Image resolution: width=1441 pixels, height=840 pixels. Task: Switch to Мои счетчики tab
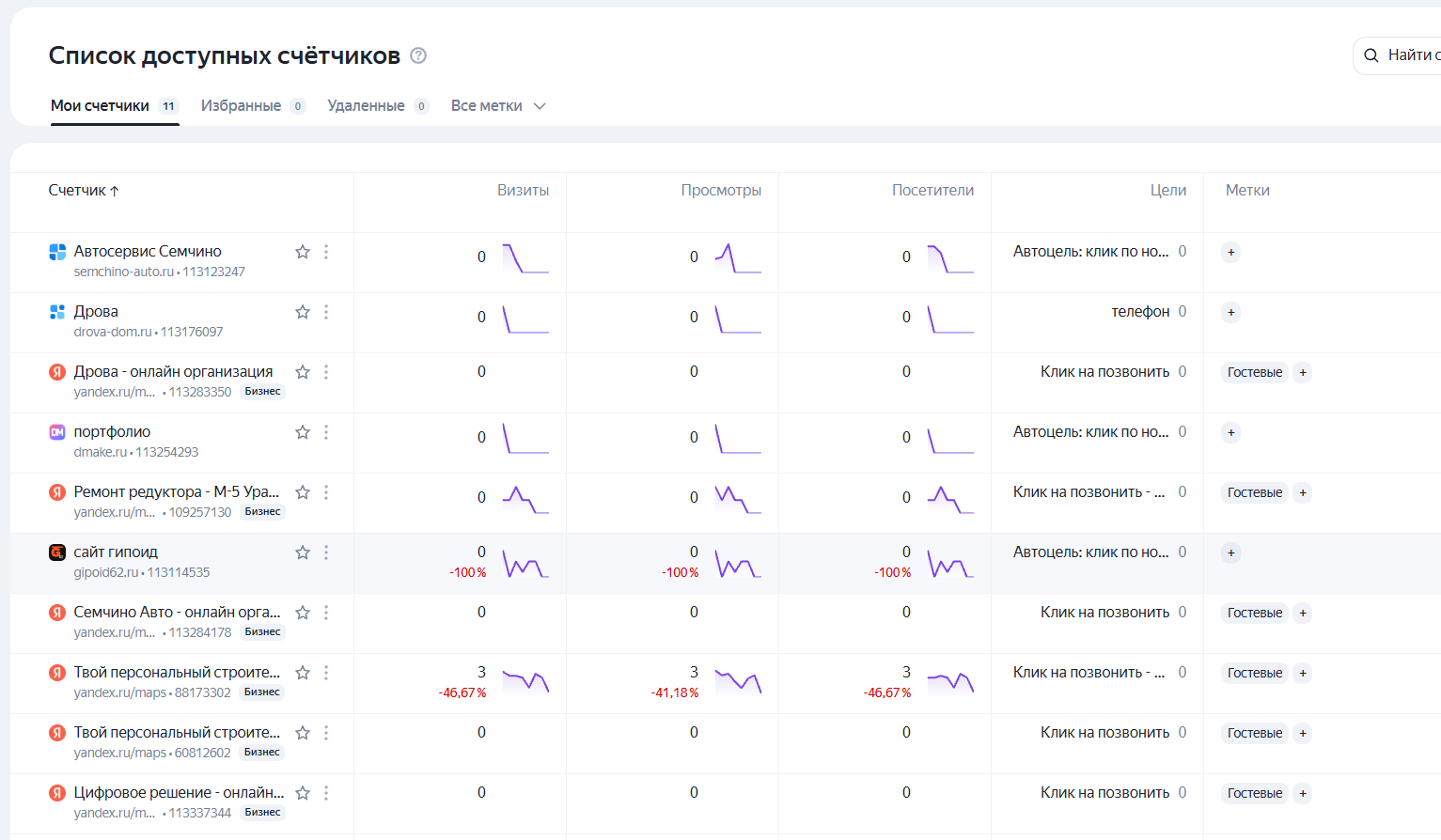tap(115, 106)
